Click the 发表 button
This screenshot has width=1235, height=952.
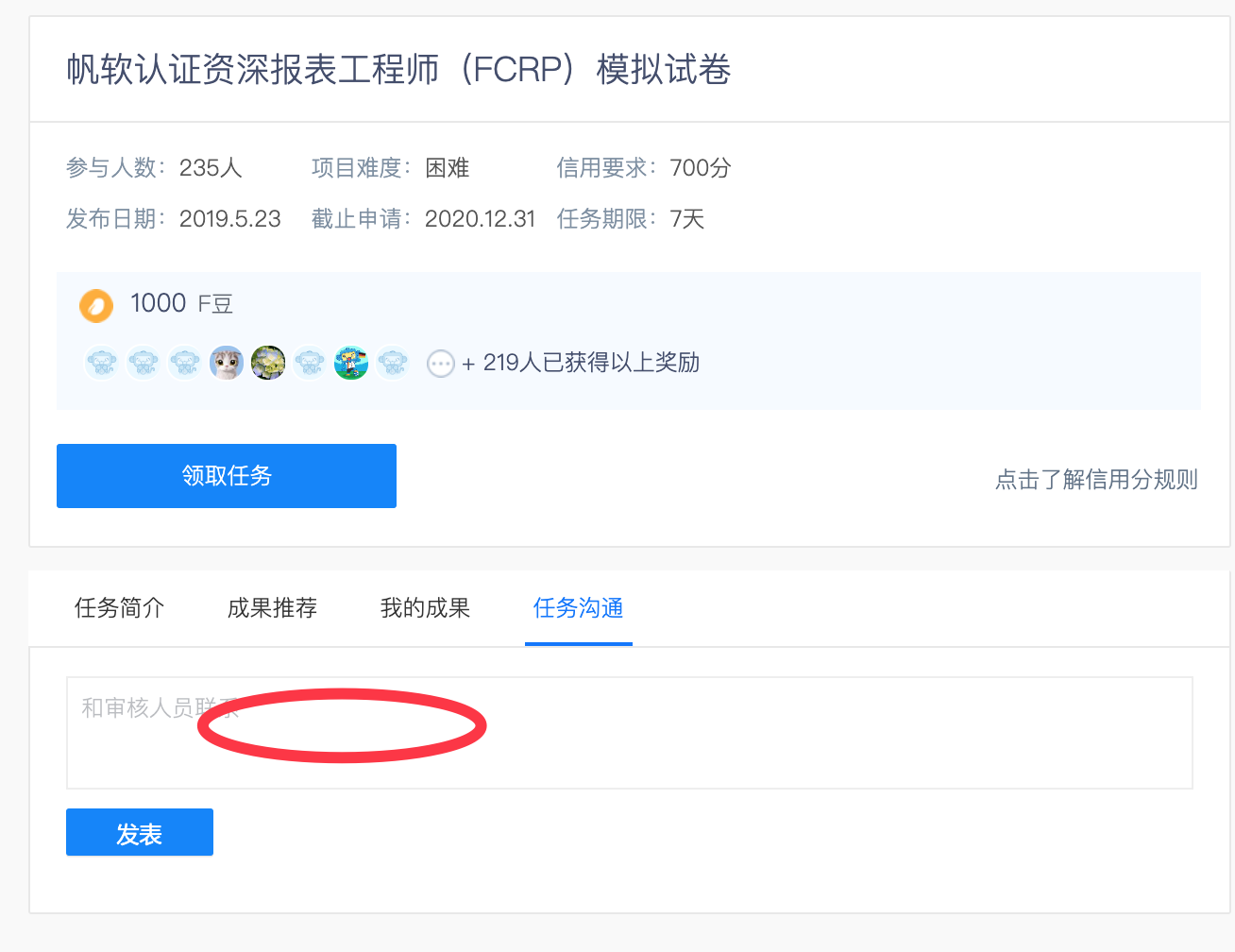(x=140, y=832)
